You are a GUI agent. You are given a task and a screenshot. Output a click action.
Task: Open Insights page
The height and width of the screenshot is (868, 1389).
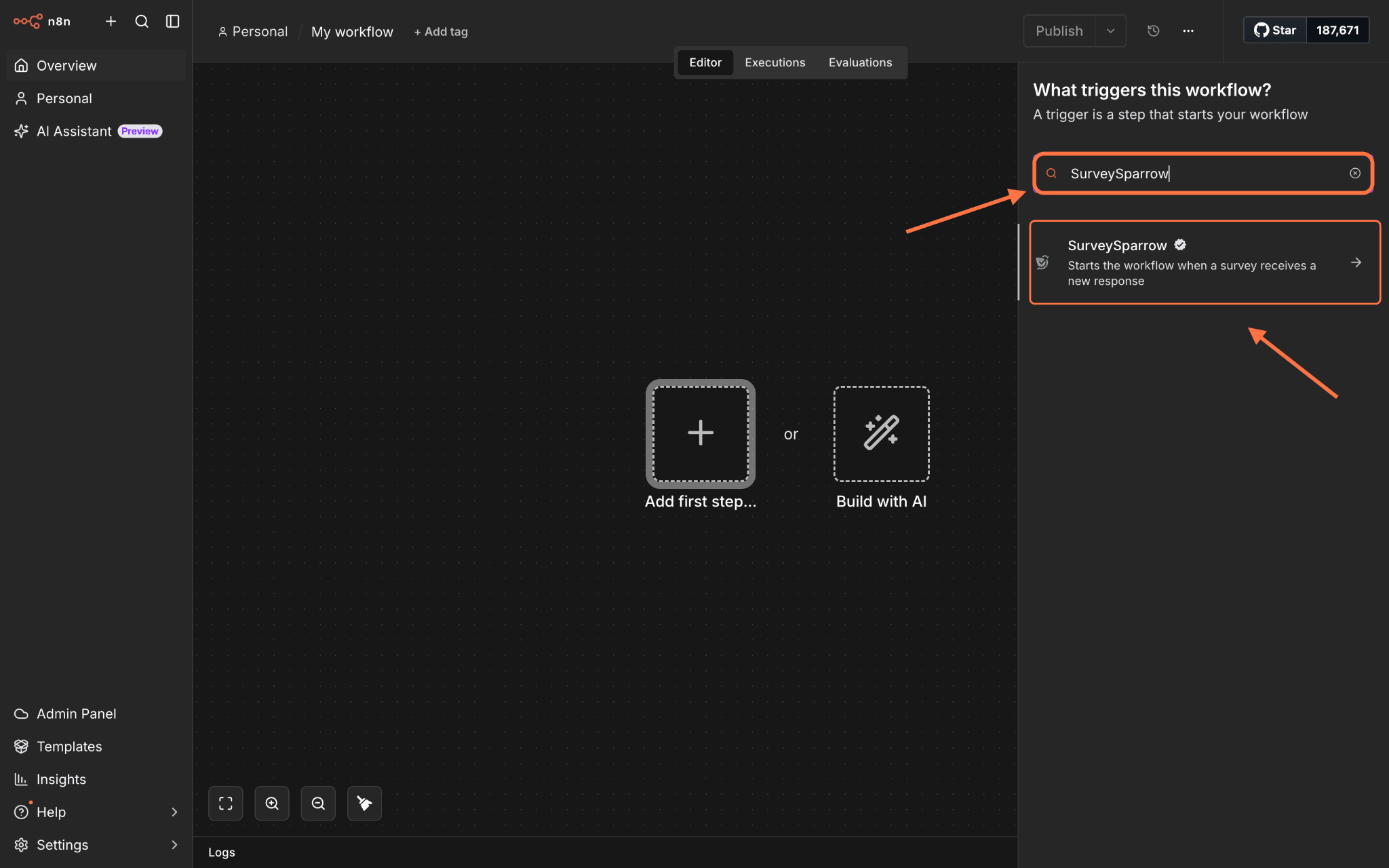click(96, 779)
